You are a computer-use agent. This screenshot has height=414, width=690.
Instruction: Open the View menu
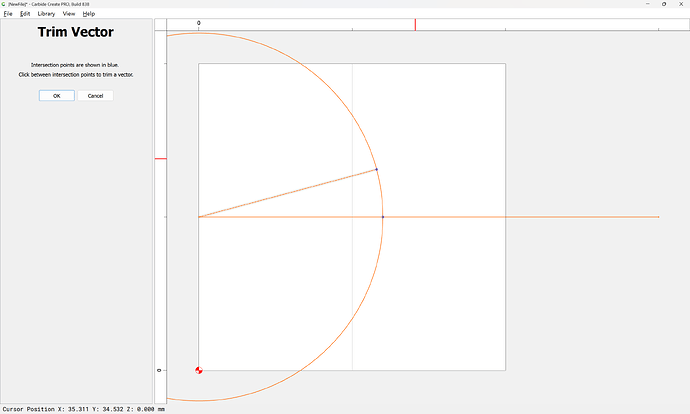click(x=68, y=14)
